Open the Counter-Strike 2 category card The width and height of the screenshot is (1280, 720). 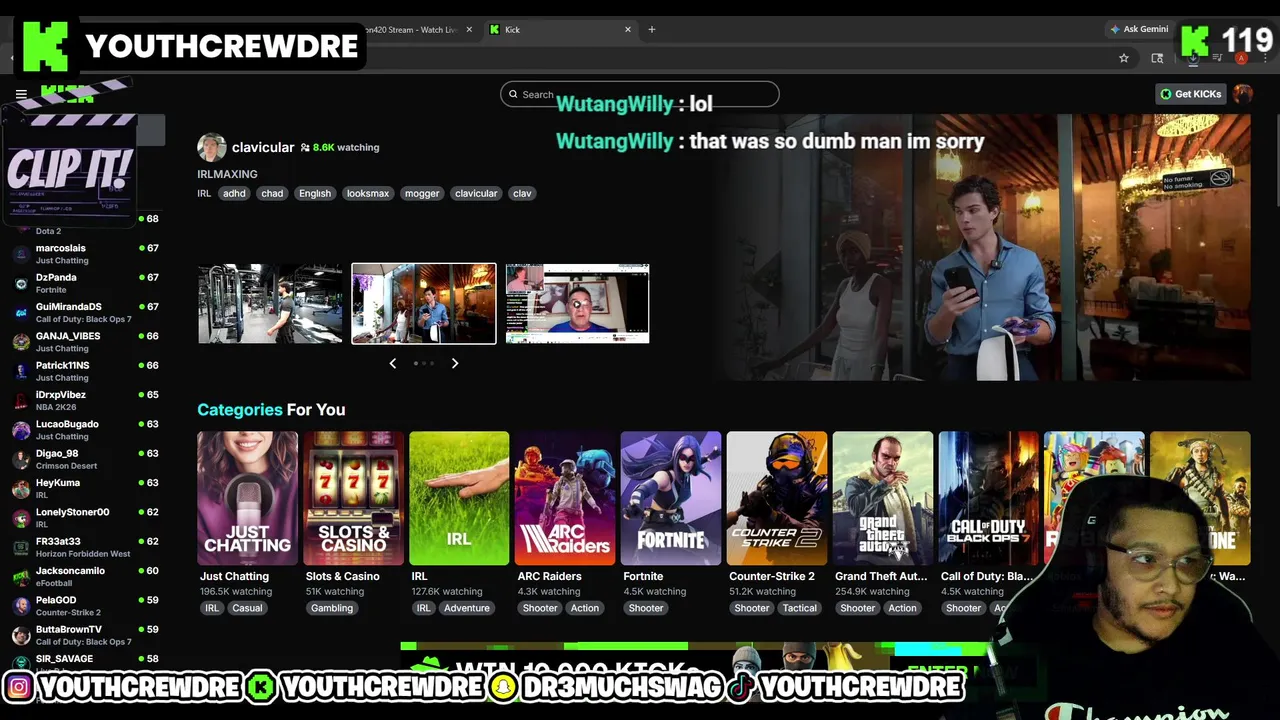coord(777,498)
